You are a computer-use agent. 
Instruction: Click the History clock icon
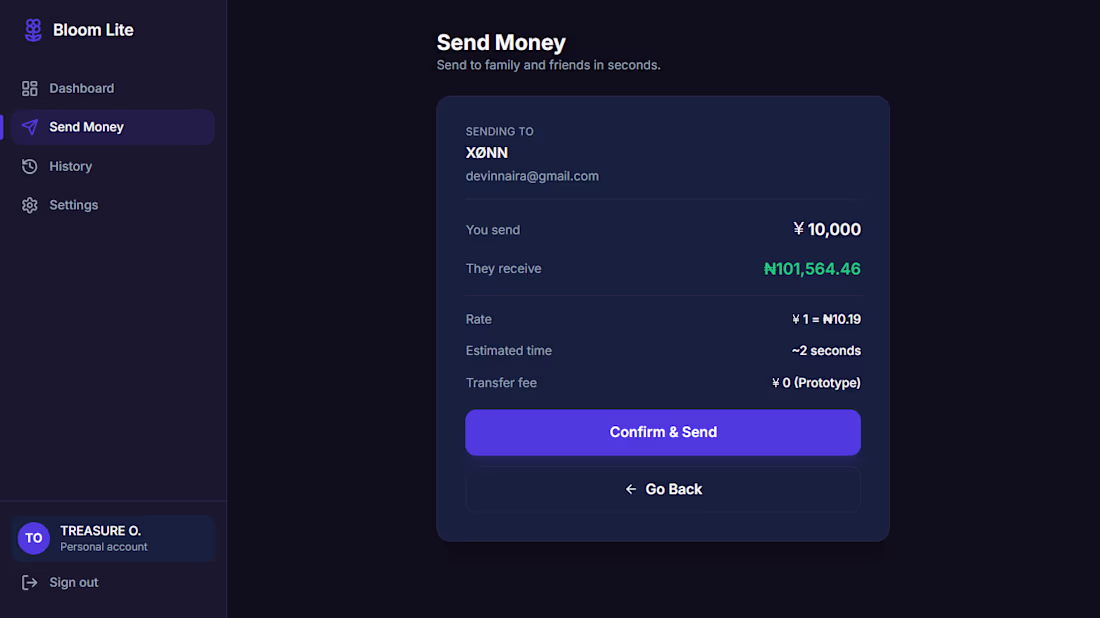click(x=29, y=166)
